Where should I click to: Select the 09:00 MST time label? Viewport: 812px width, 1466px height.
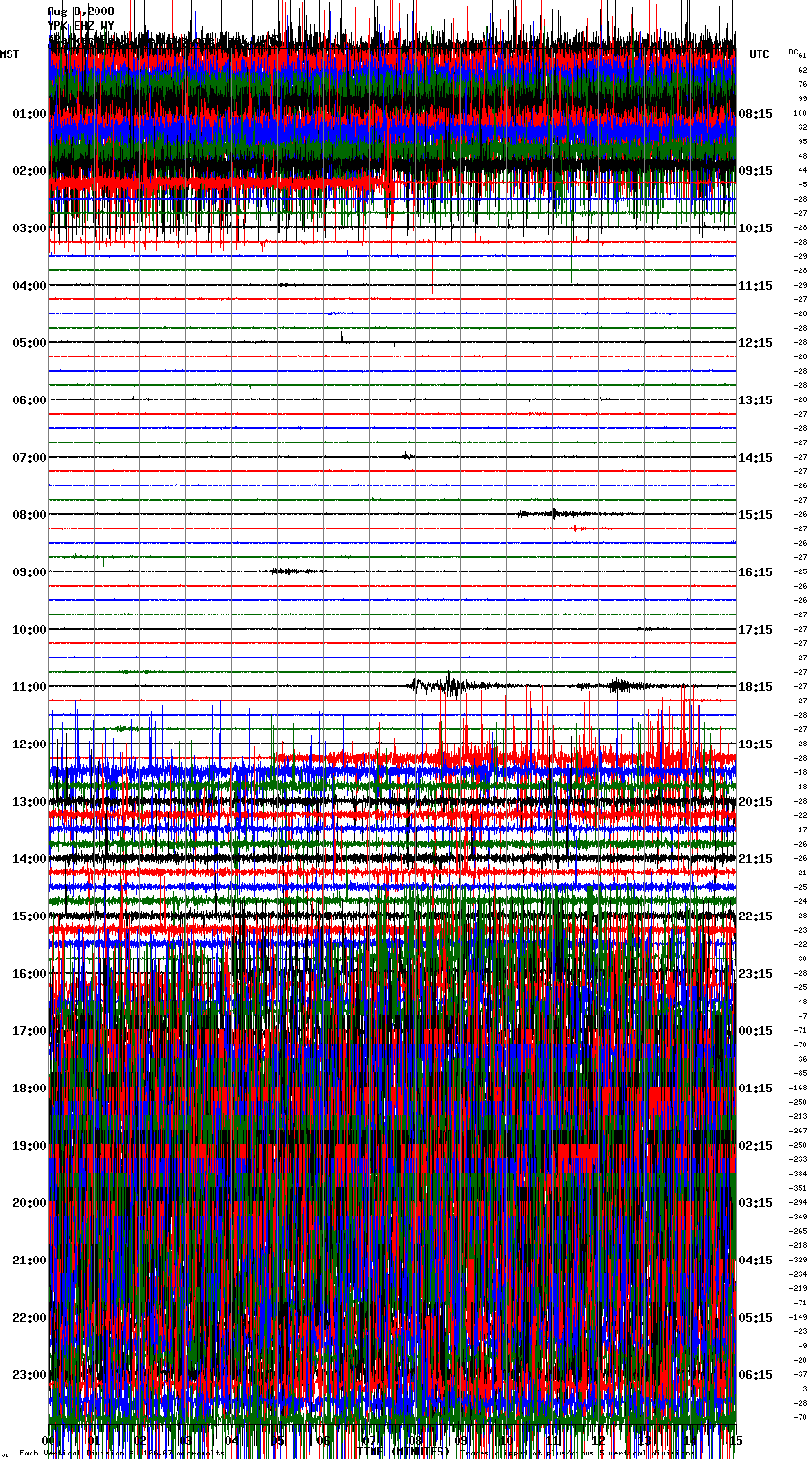(30, 572)
